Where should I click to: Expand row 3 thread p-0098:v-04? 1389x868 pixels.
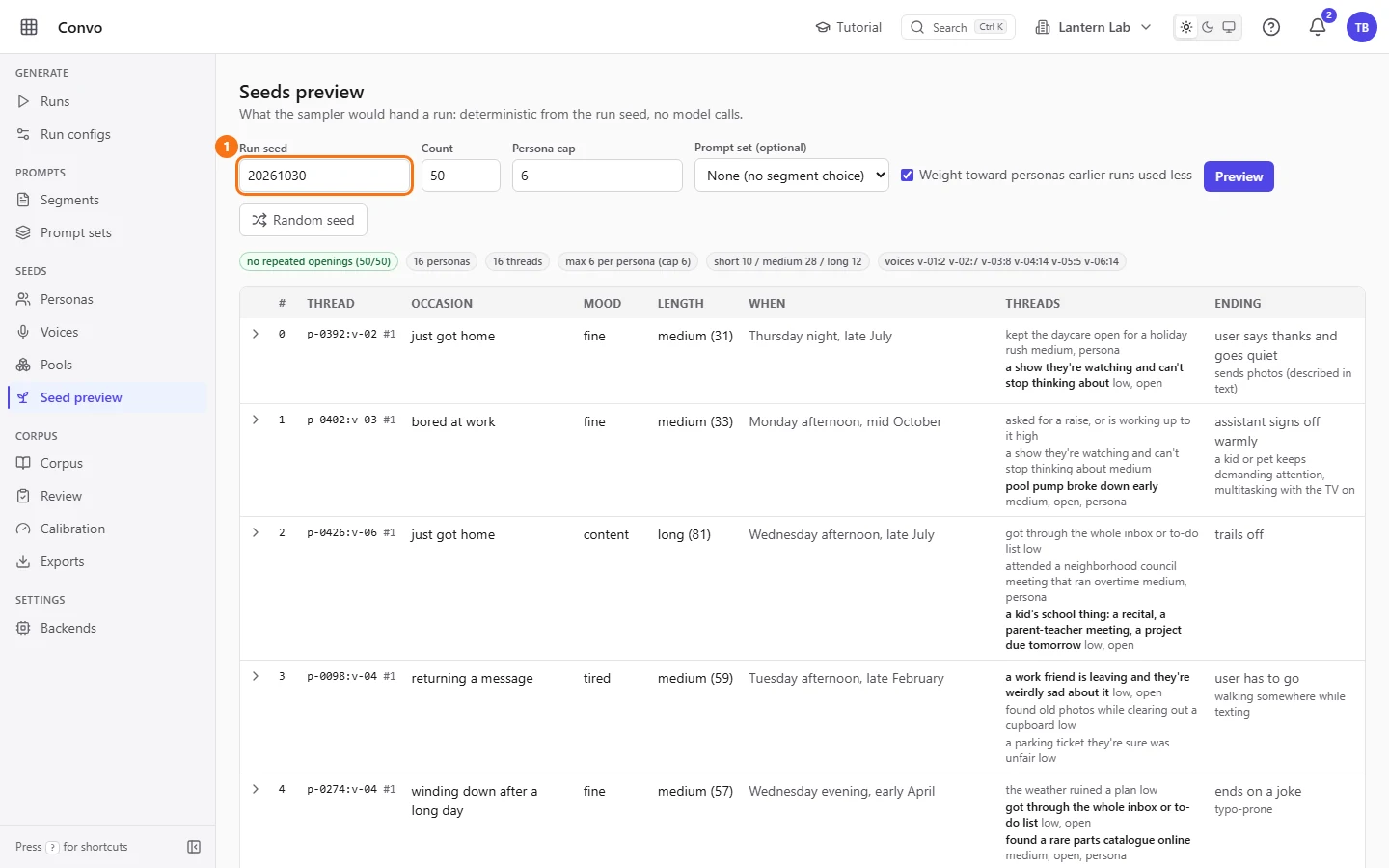256,676
